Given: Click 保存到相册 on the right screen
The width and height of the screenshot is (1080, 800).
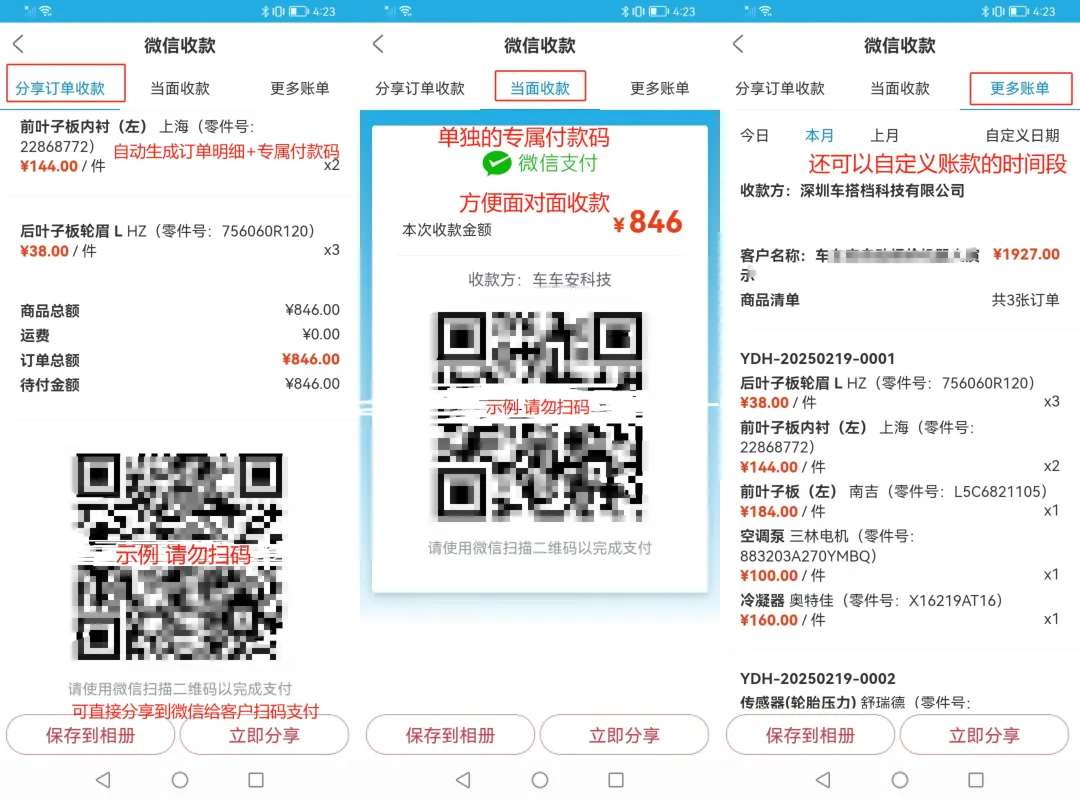Looking at the screenshot, I should pyautogui.click(x=811, y=735).
